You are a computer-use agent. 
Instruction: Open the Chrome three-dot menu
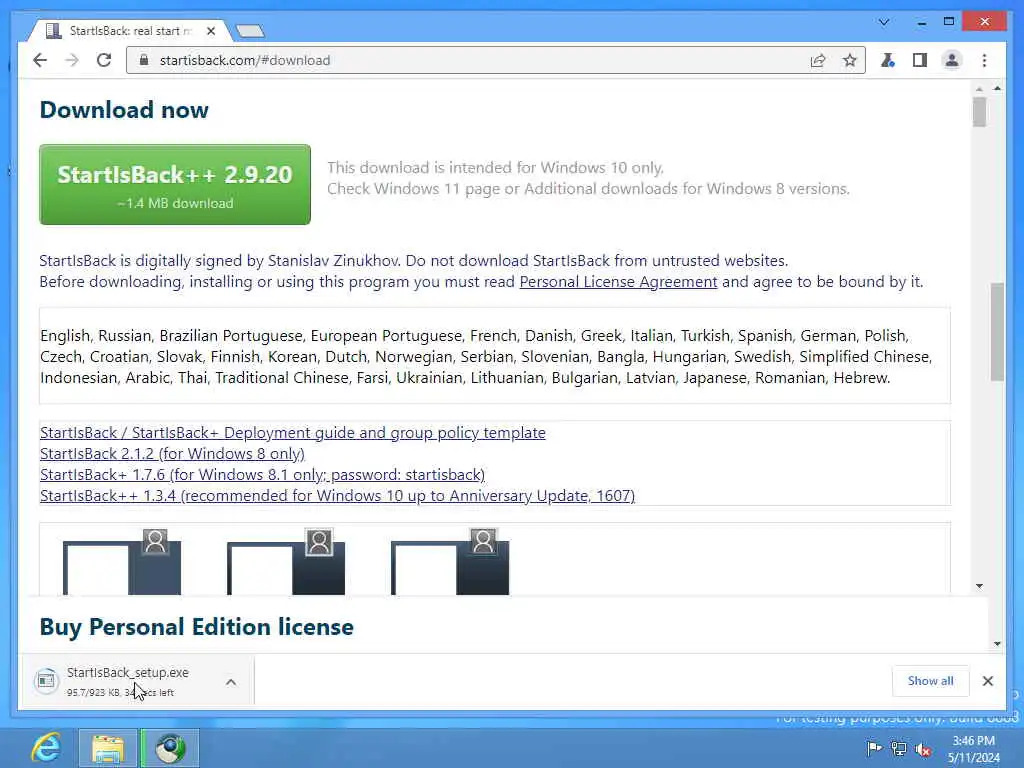(984, 61)
